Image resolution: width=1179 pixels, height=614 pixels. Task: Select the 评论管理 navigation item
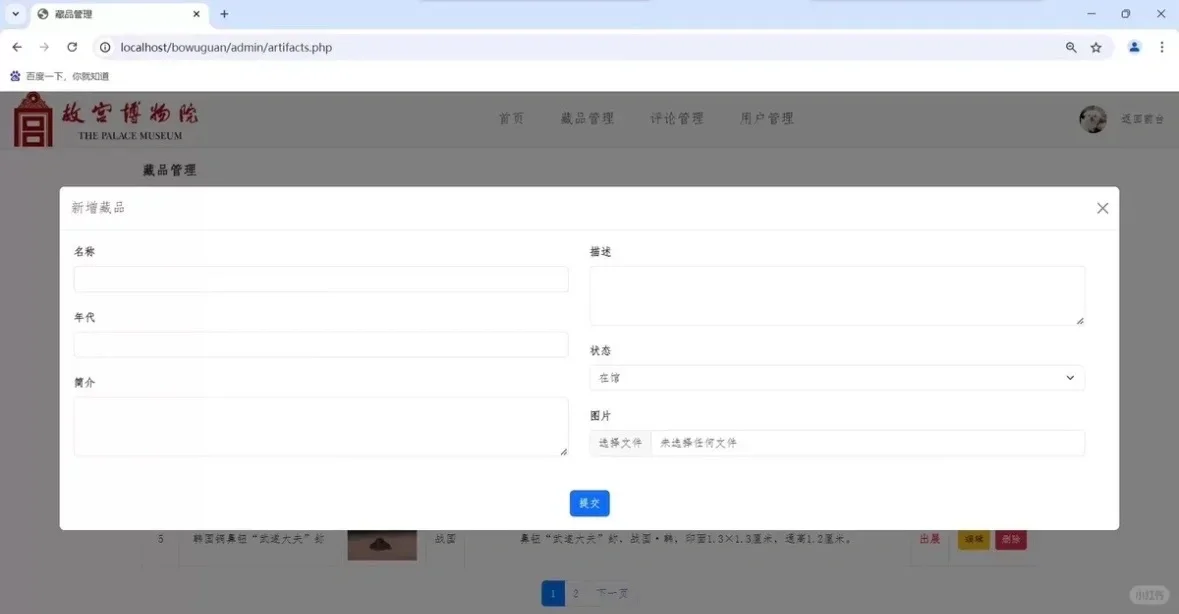[676, 118]
